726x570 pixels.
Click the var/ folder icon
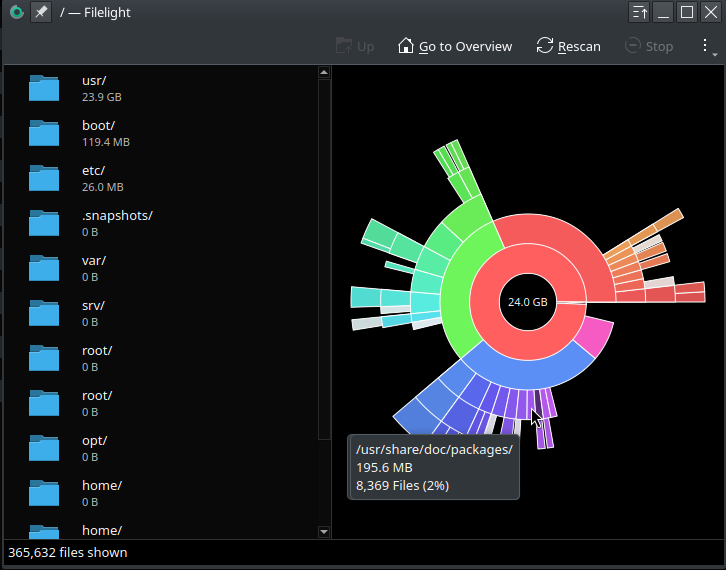coord(45,268)
